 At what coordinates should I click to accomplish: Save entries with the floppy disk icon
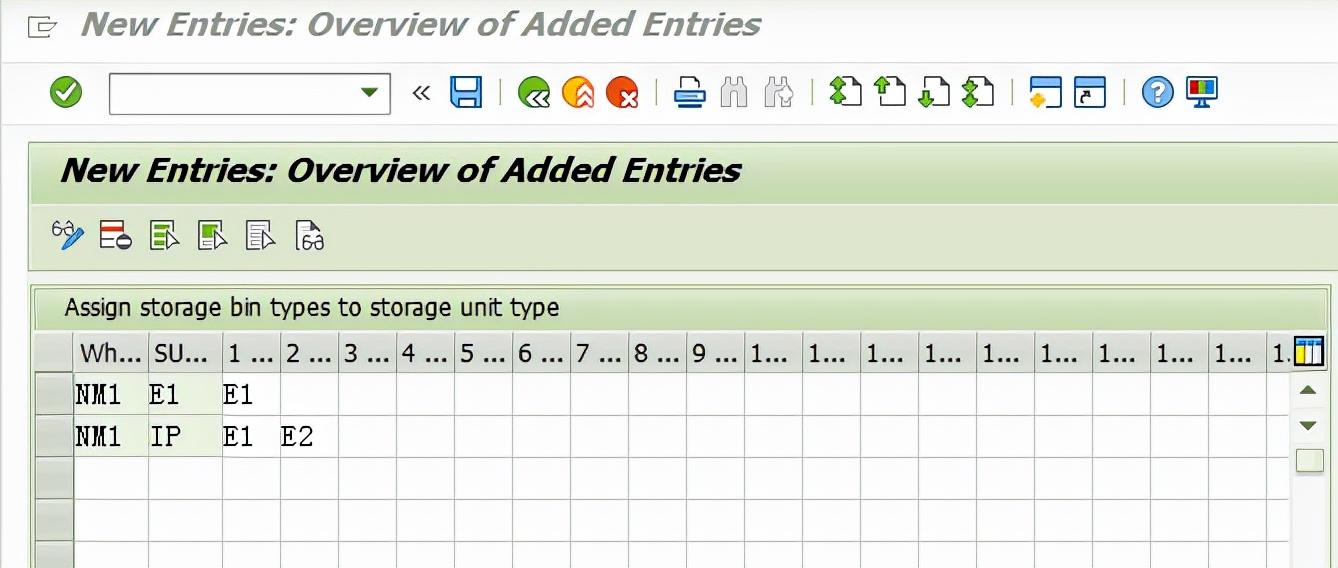pos(466,92)
